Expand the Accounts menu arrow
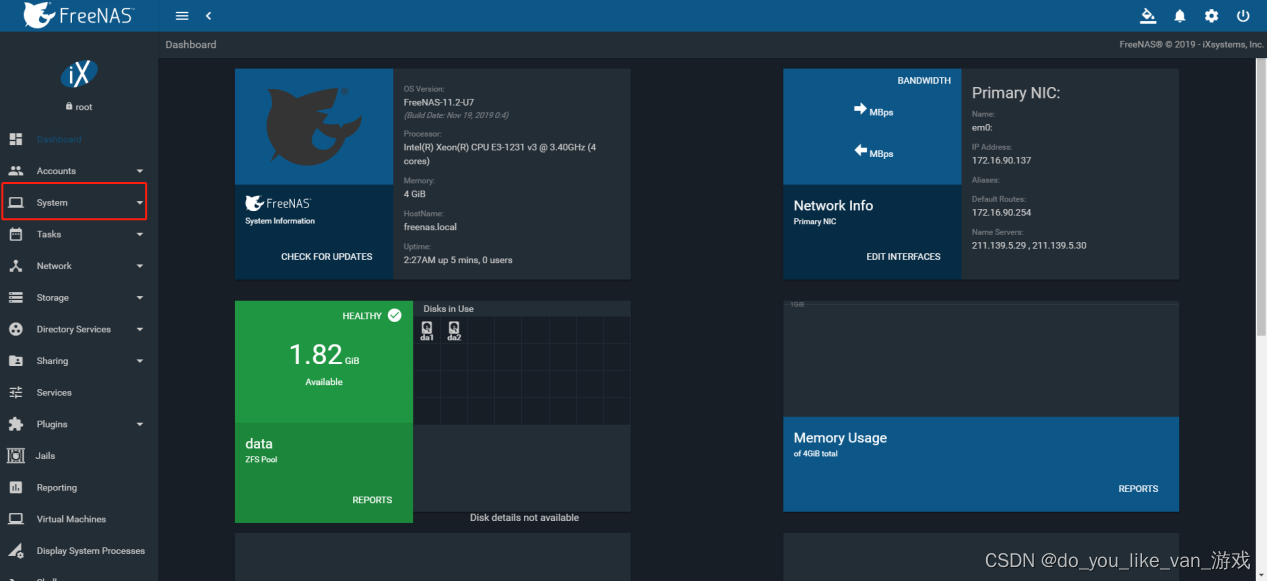 tap(139, 171)
